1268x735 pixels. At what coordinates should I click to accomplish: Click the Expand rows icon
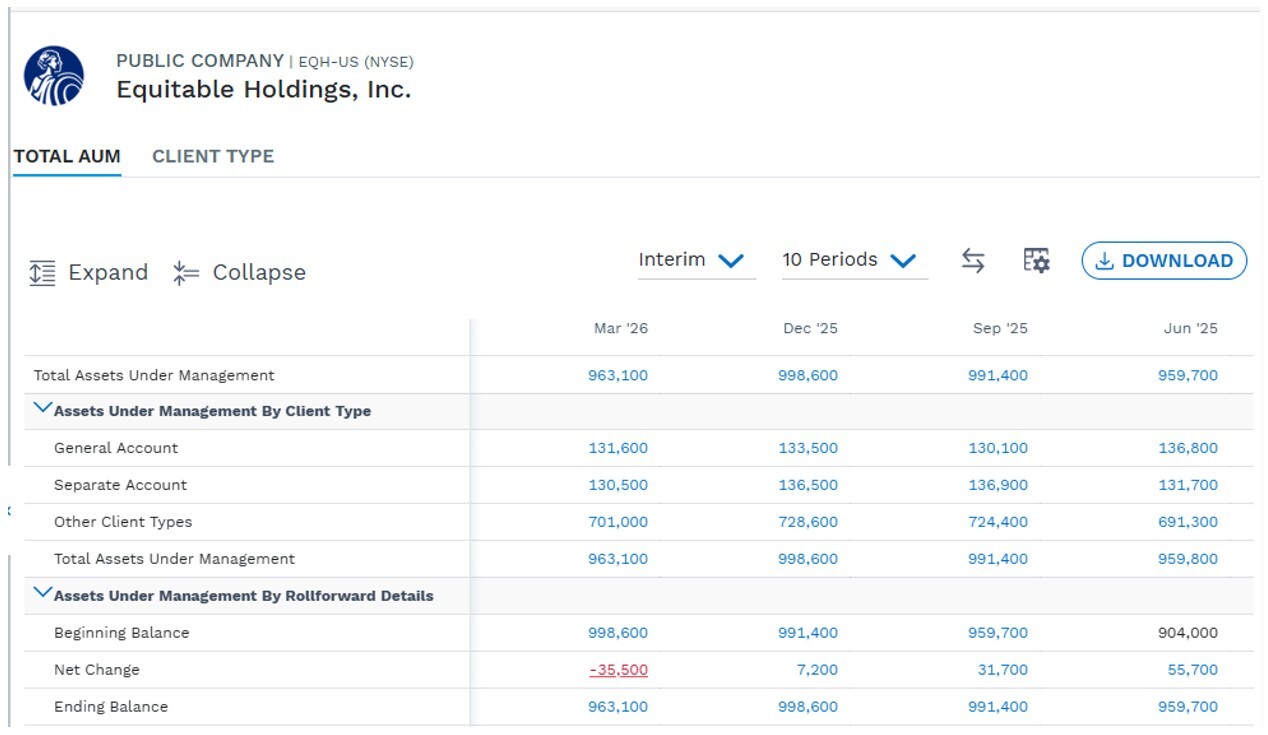point(42,273)
